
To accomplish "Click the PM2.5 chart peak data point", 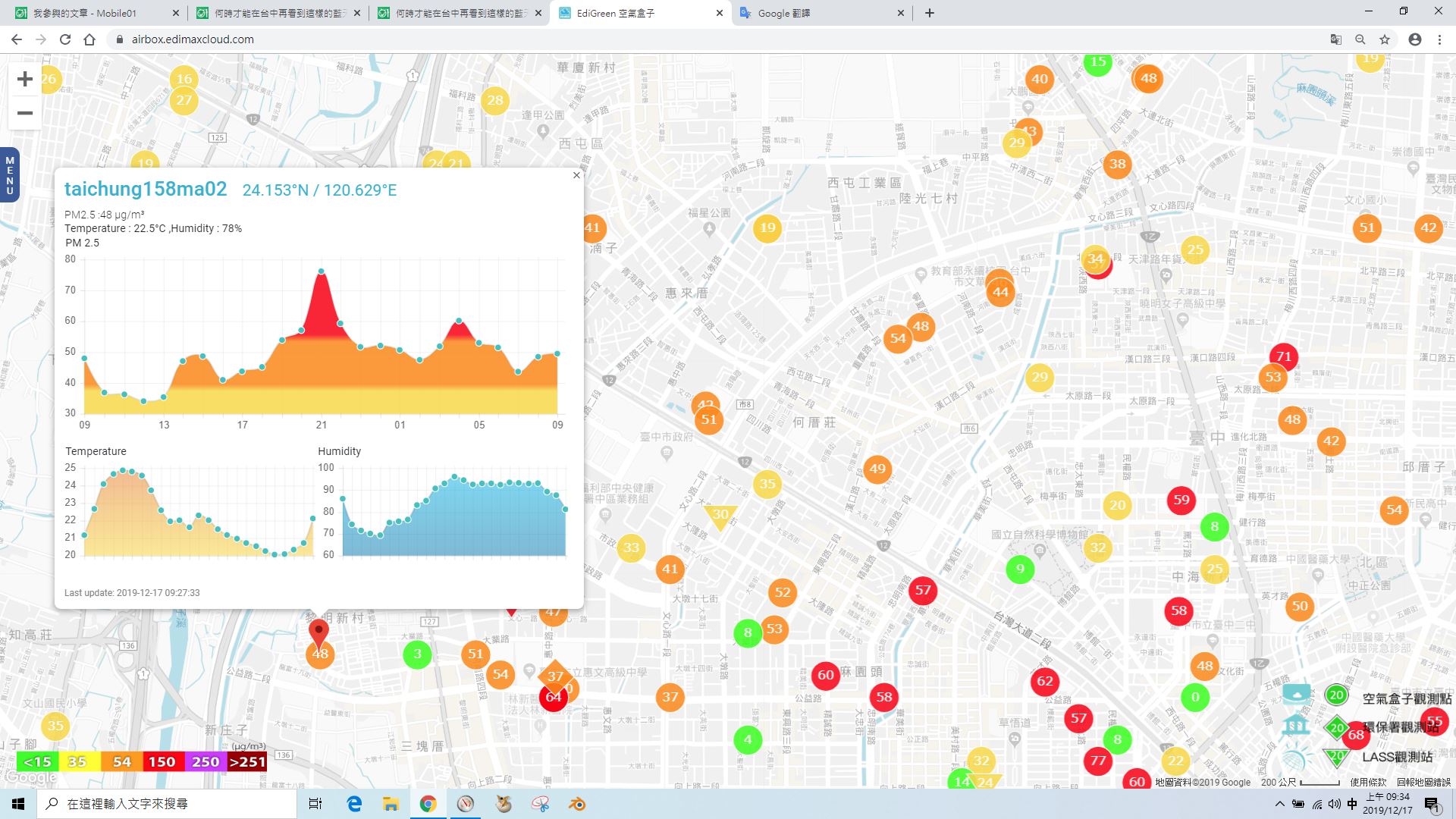I will click(322, 271).
